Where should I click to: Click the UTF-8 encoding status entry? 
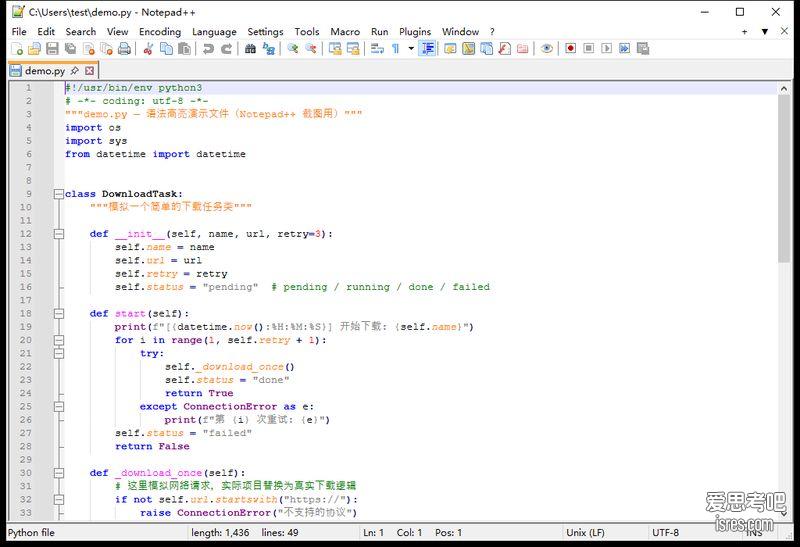665,533
